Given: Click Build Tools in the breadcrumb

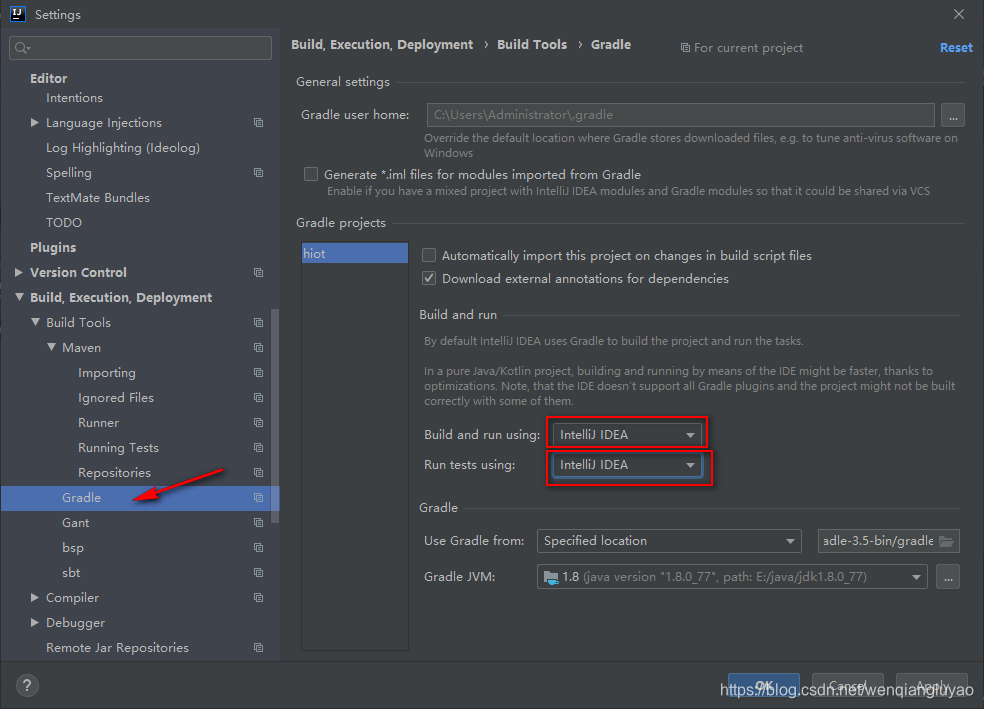Looking at the screenshot, I should tap(532, 45).
